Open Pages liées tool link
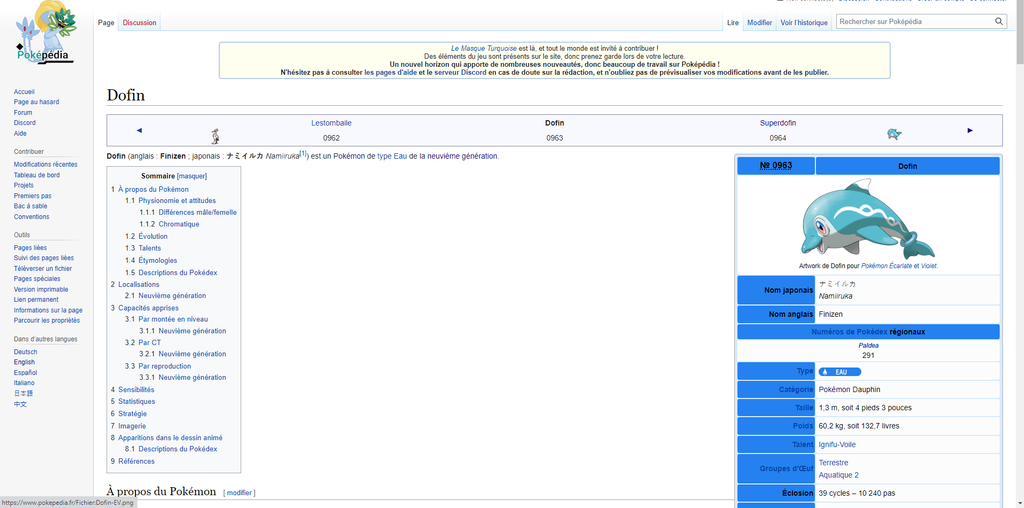The image size is (1024, 508). [30, 248]
